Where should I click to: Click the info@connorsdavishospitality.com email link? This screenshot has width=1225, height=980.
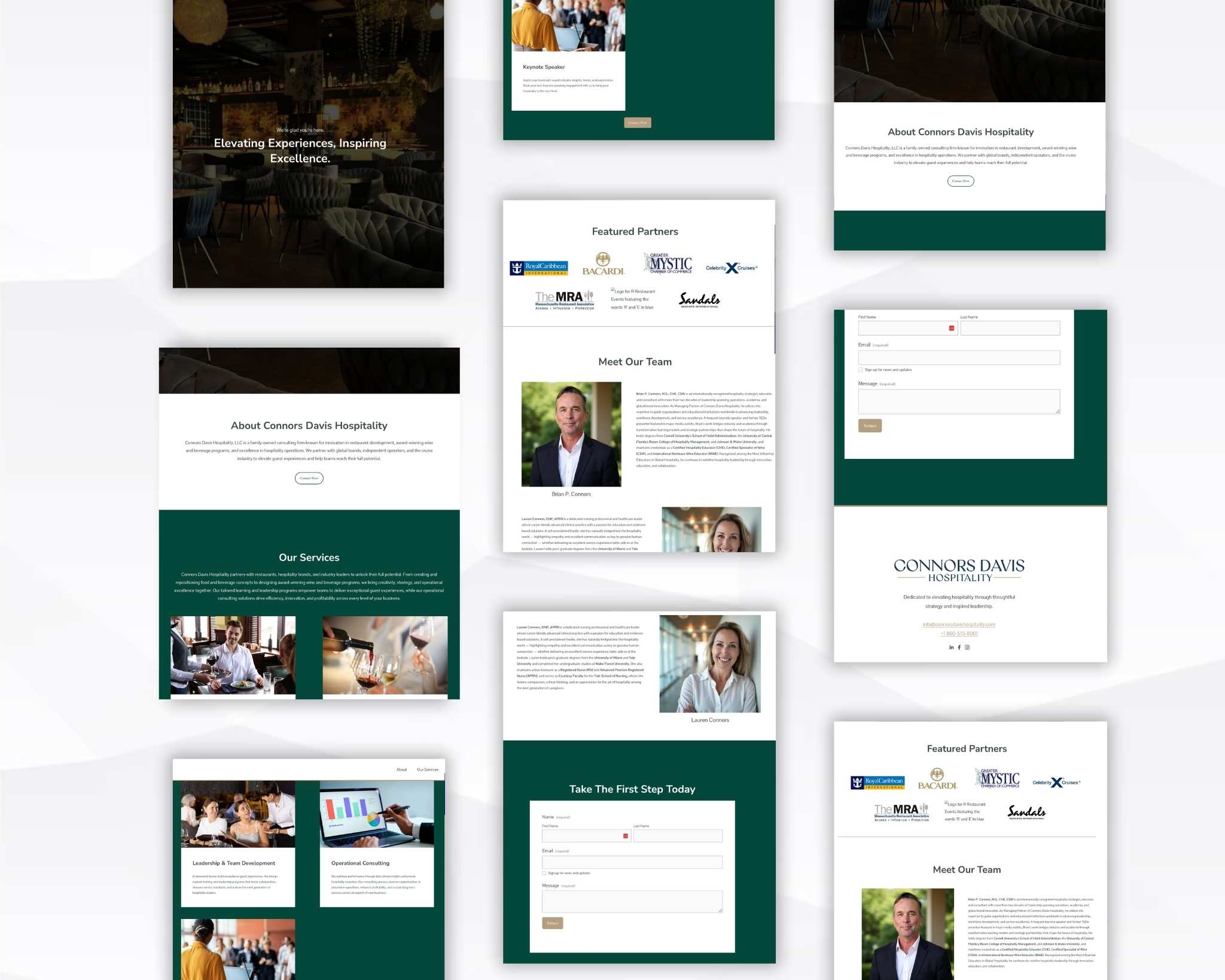(959, 624)
